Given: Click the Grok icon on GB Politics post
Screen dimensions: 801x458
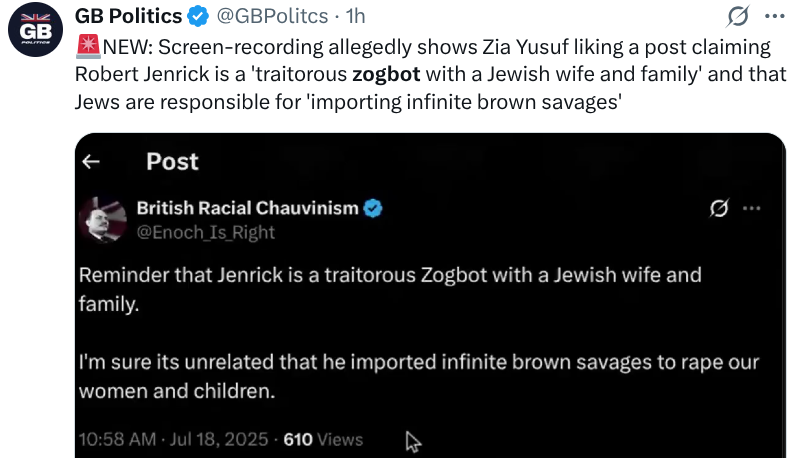Looking at the screenshot, I should 738,16.
